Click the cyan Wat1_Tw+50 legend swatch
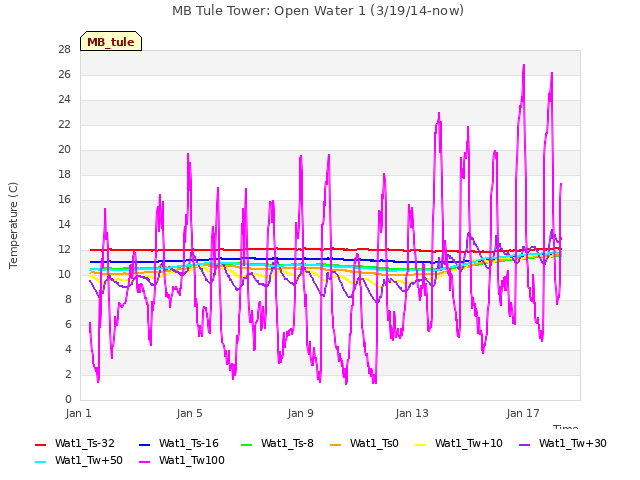The image size is (640, 480). tap(41, 462)
